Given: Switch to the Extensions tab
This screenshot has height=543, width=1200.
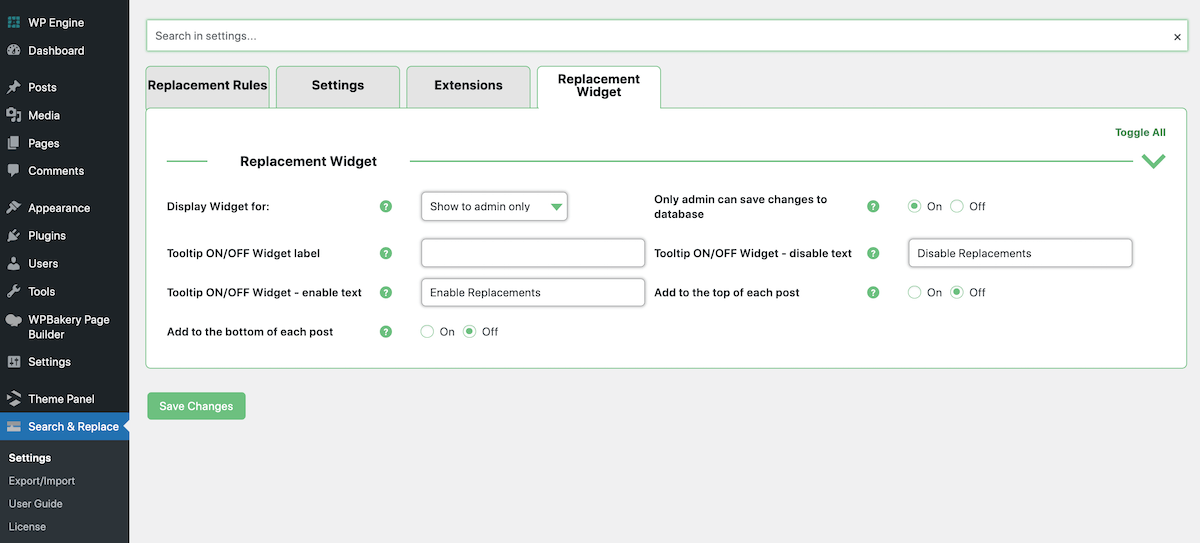Looking at the screenshot, I should click(x=468, y=86).
